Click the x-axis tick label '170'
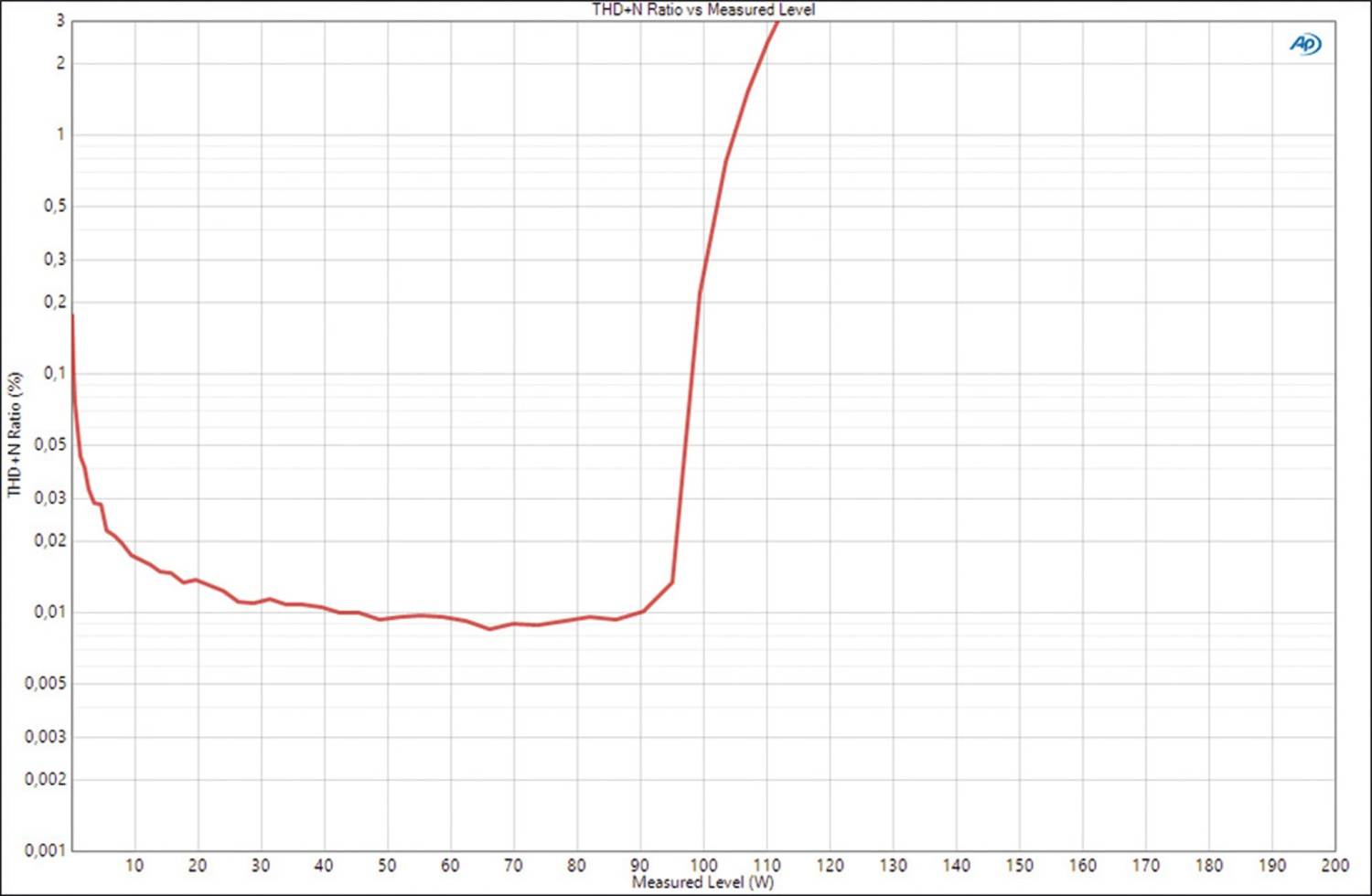Image resolution: width=1372 pixels, height=896 pixels. 1145,865
